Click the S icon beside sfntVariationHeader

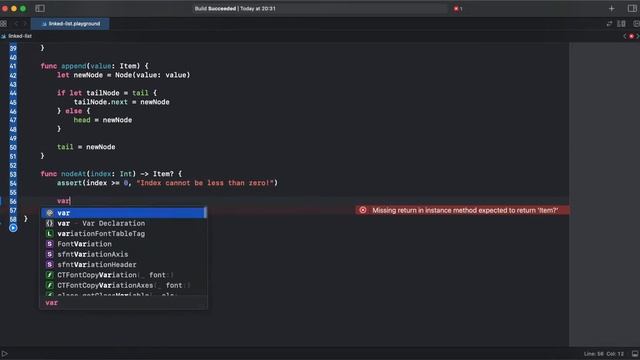[x=49, y=264]
